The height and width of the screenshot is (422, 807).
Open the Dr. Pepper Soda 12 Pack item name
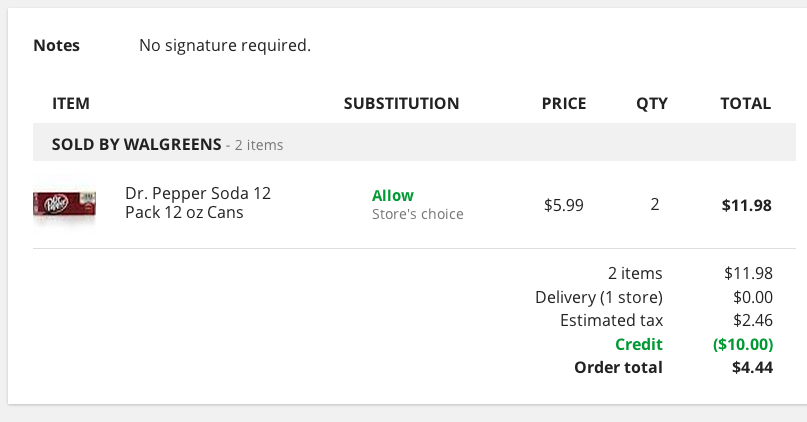point(197,203)
